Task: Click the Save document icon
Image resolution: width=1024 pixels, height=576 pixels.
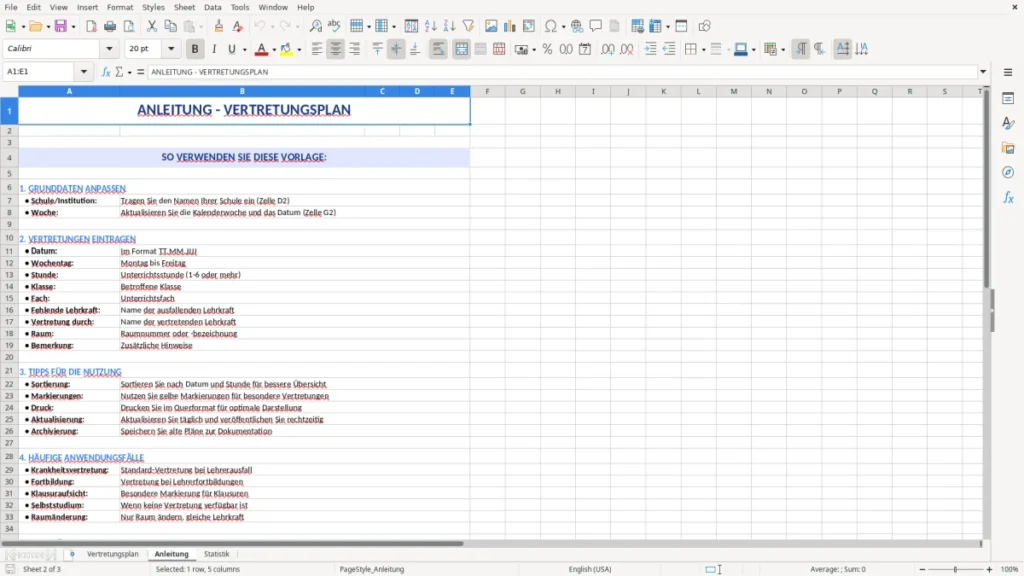Action: point(61,26)
